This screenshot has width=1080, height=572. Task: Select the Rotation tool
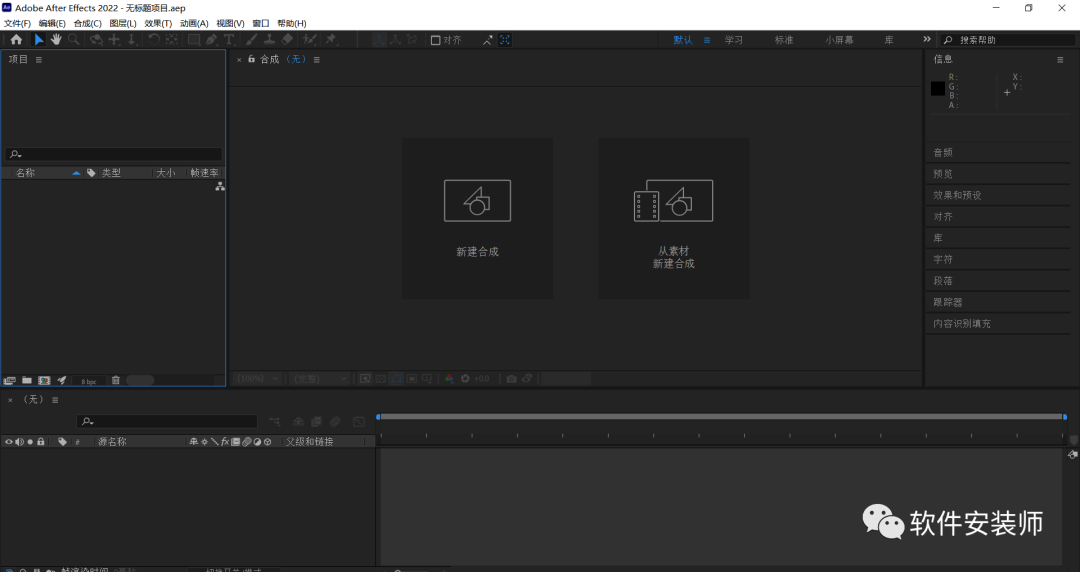(154, 40)
